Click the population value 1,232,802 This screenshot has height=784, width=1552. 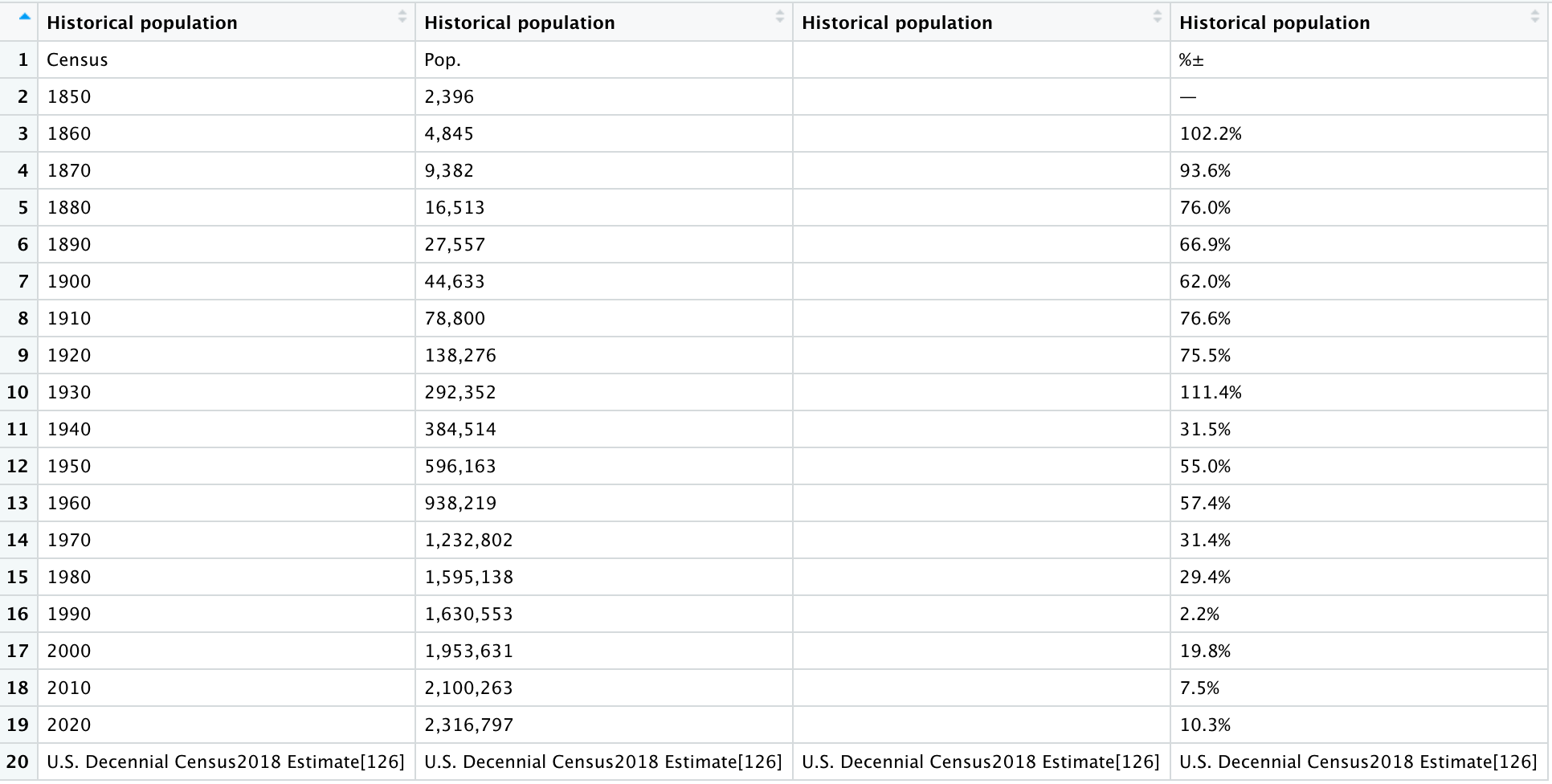tap(469, 541)
